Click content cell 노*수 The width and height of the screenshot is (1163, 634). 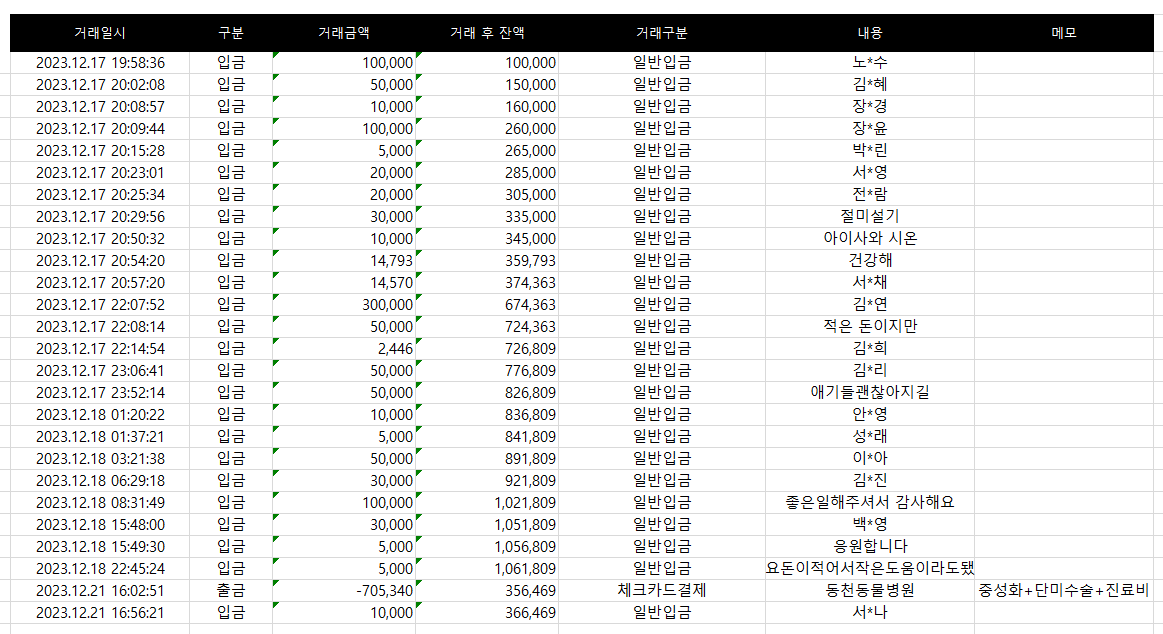[870, 63]
